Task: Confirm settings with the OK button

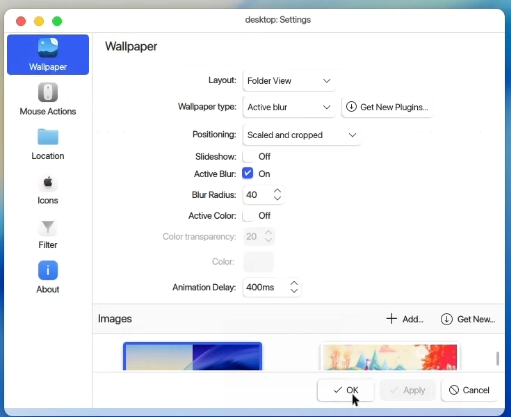Action: 346,390
